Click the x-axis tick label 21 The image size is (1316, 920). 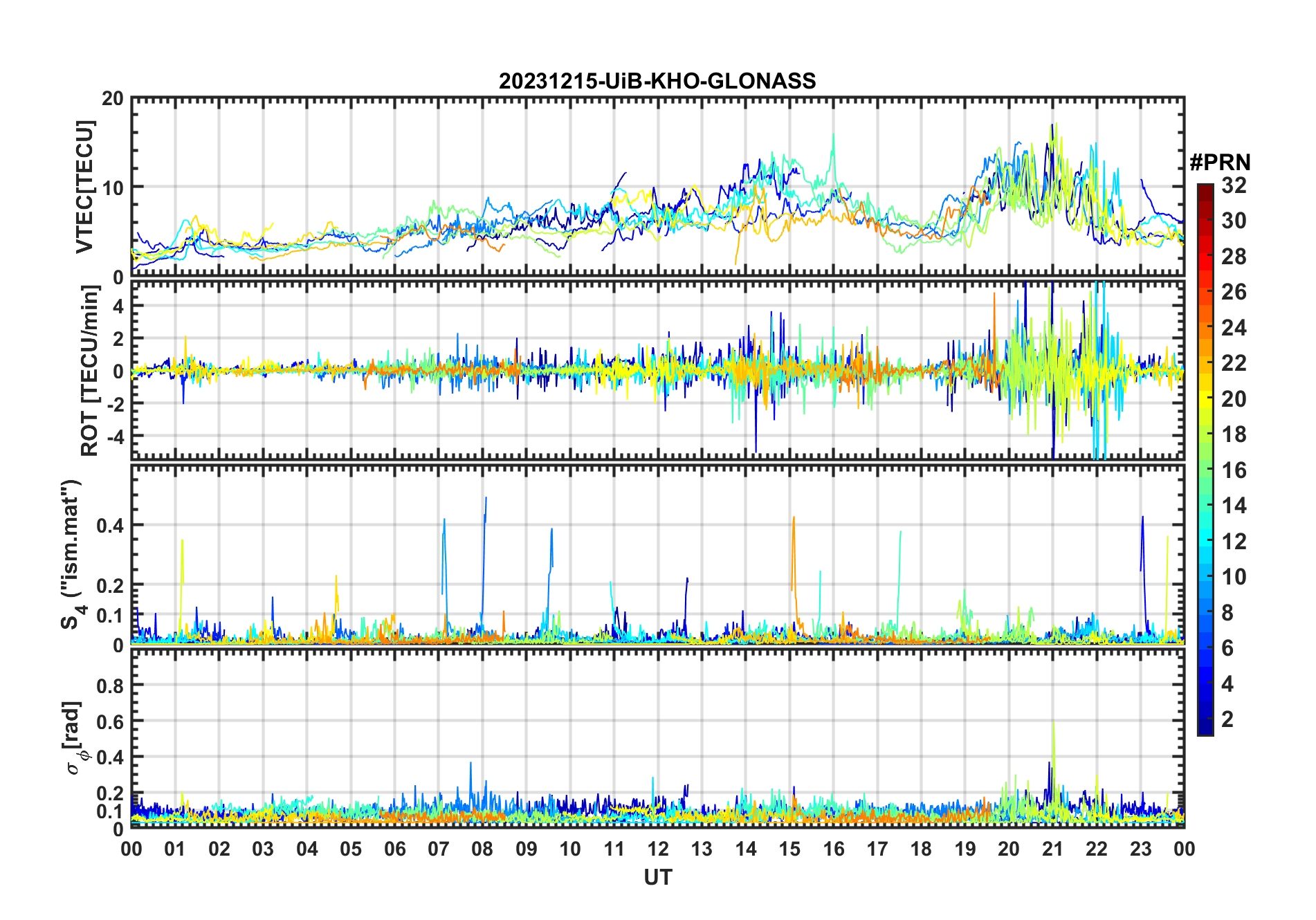click(1052, 849)
